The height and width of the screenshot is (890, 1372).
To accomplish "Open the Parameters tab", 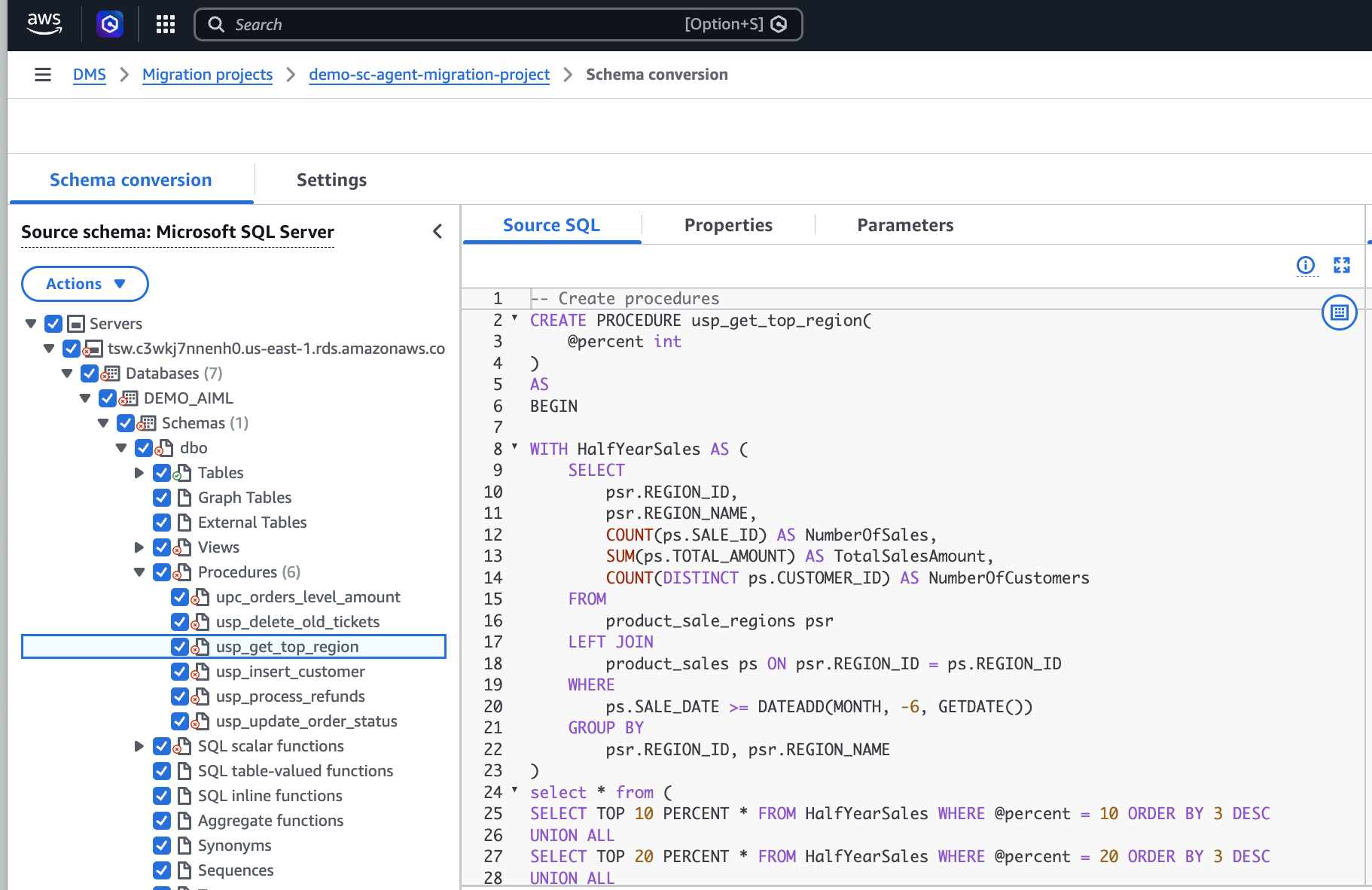I will [x=905, y=225].
